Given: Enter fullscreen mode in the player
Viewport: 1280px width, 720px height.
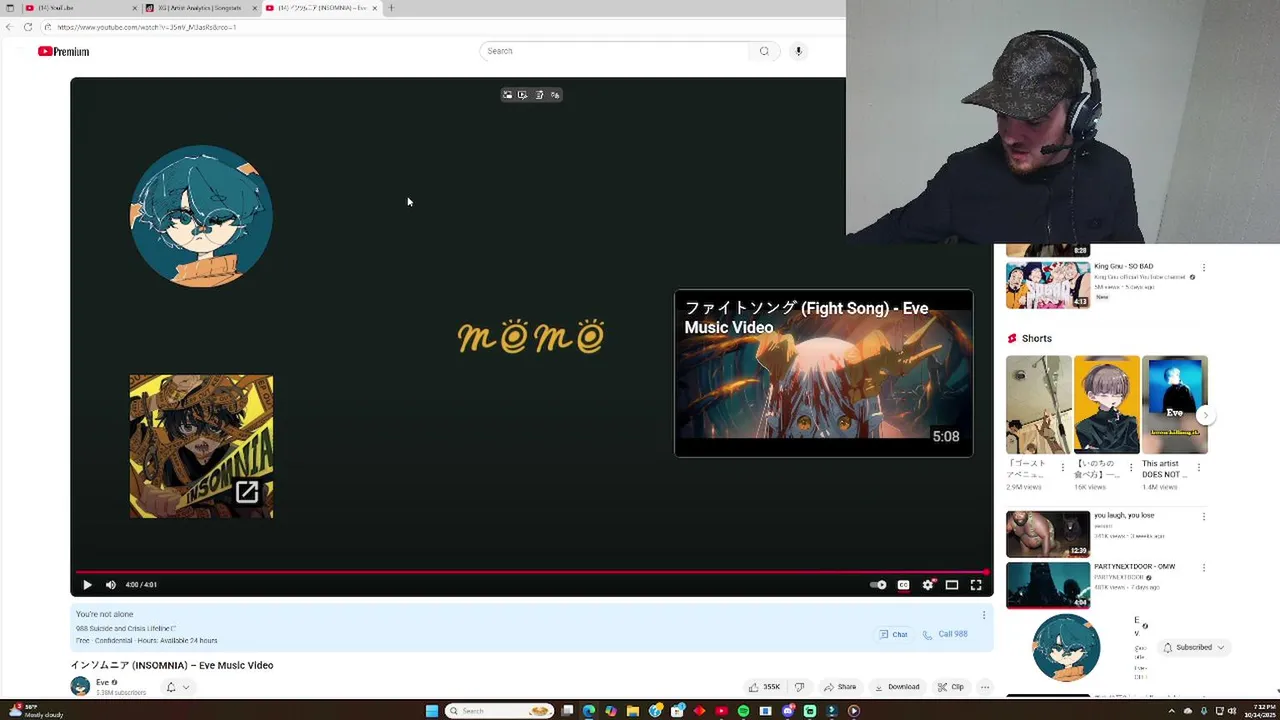Looking at the screenshot, I should click(976, 585).
